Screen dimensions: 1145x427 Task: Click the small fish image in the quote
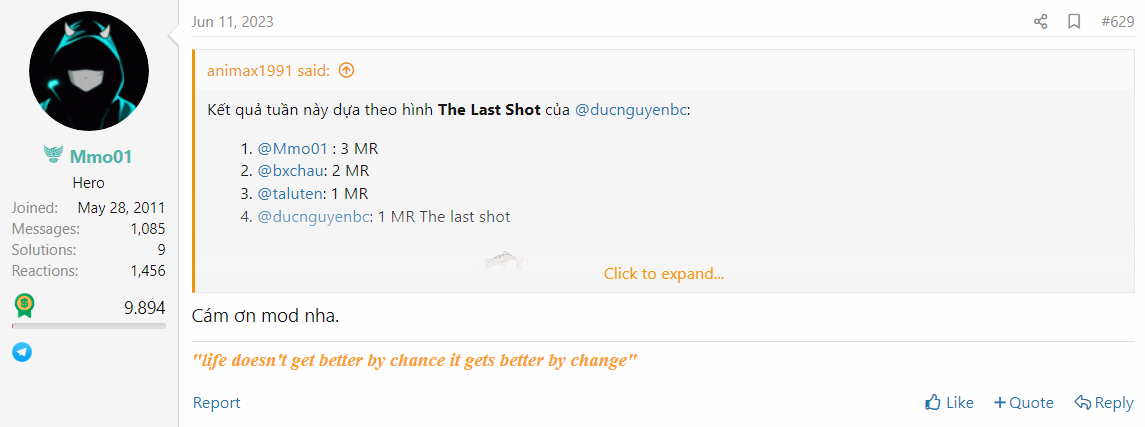click(506, 260)
